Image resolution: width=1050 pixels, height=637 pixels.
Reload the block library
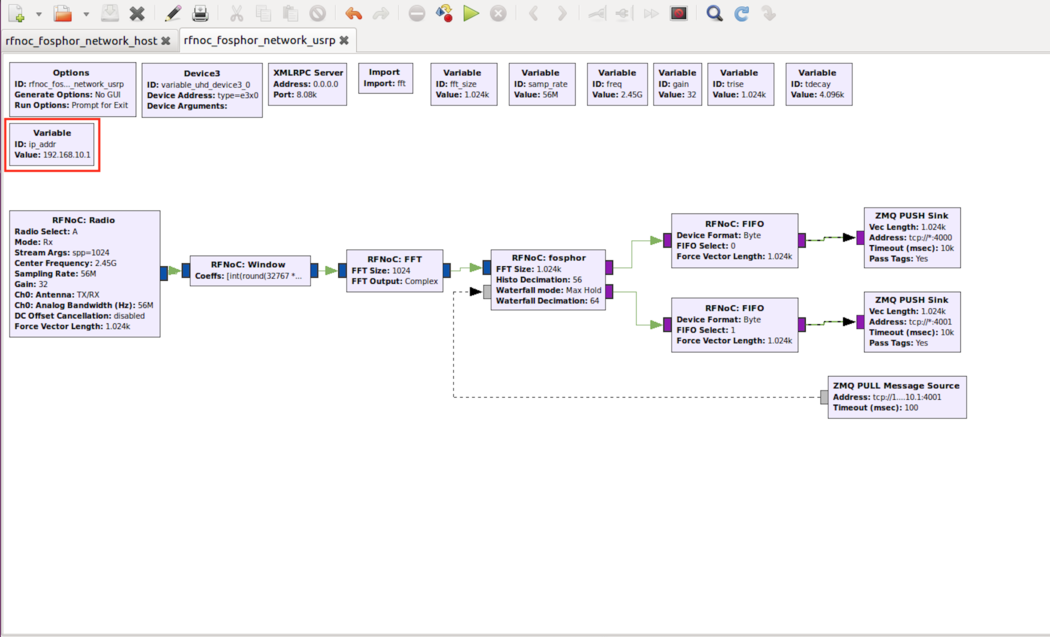743,14
